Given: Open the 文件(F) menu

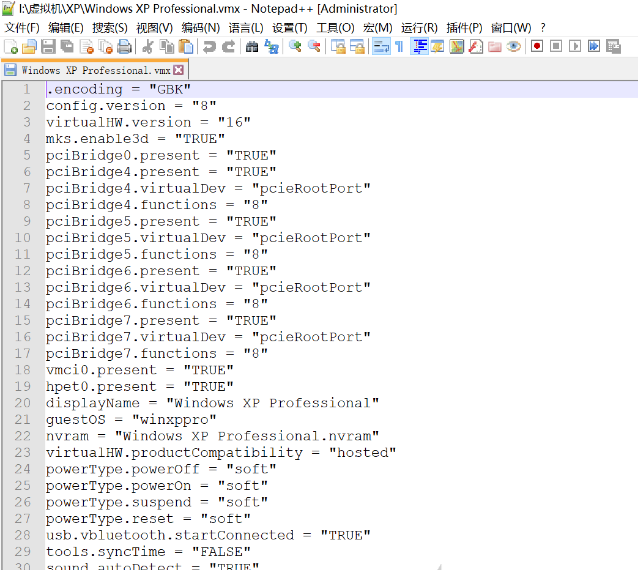Looking at the screenshot, I should [22, 28].
